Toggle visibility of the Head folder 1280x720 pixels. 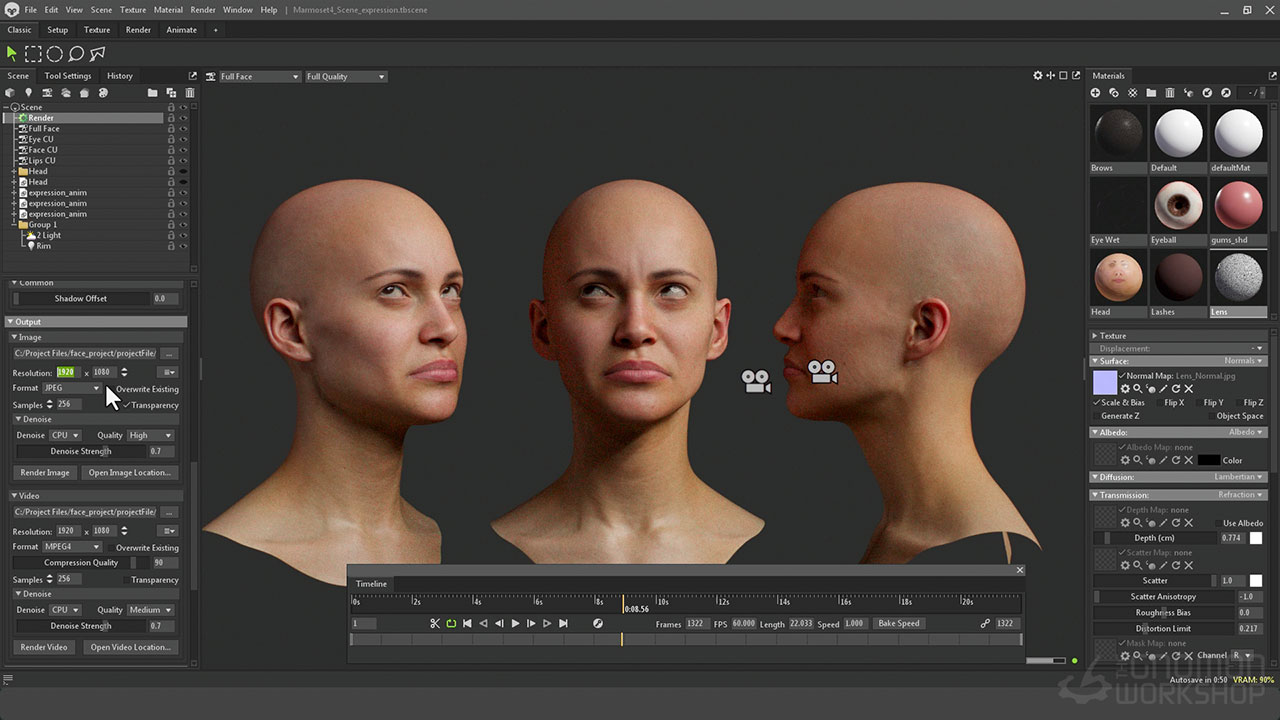pos(184,171)
